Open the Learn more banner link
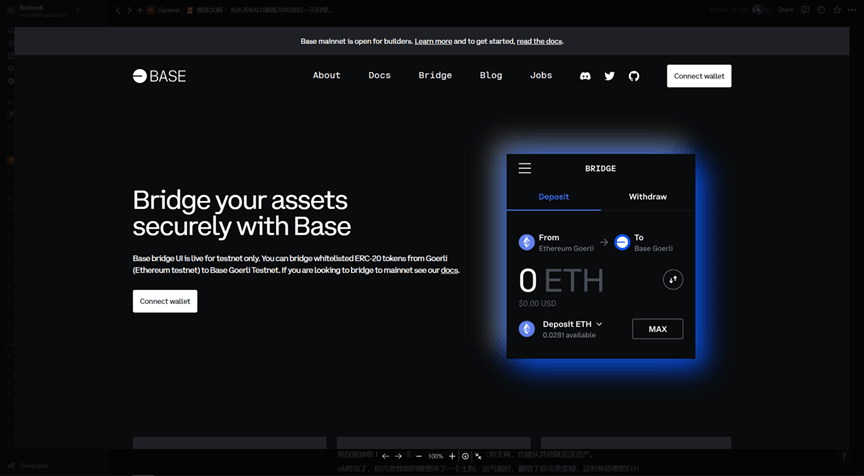Viewport: 864px width, 476px height. pyautogui.click(x=433, y=41)
